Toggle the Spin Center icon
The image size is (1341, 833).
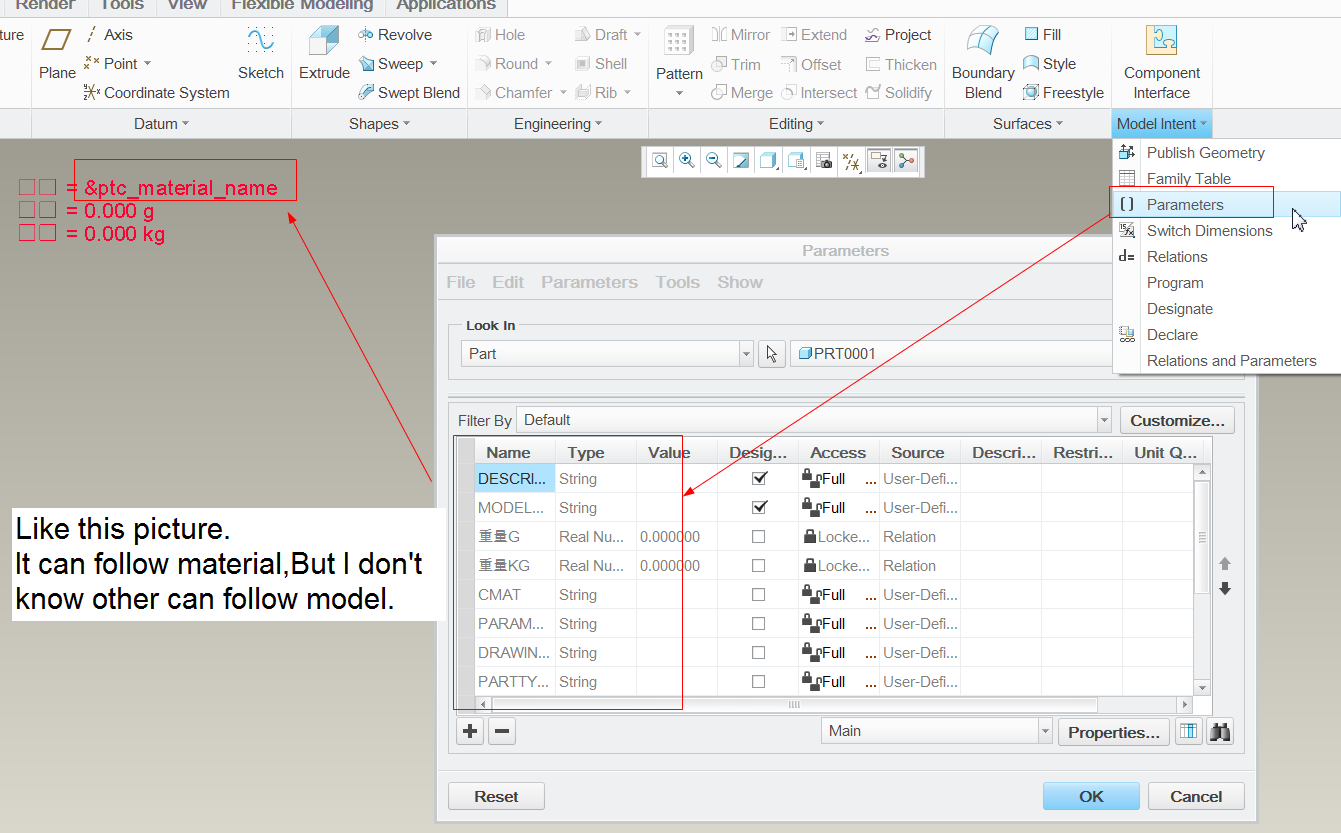pyautogui.click(x=906, y=161)
